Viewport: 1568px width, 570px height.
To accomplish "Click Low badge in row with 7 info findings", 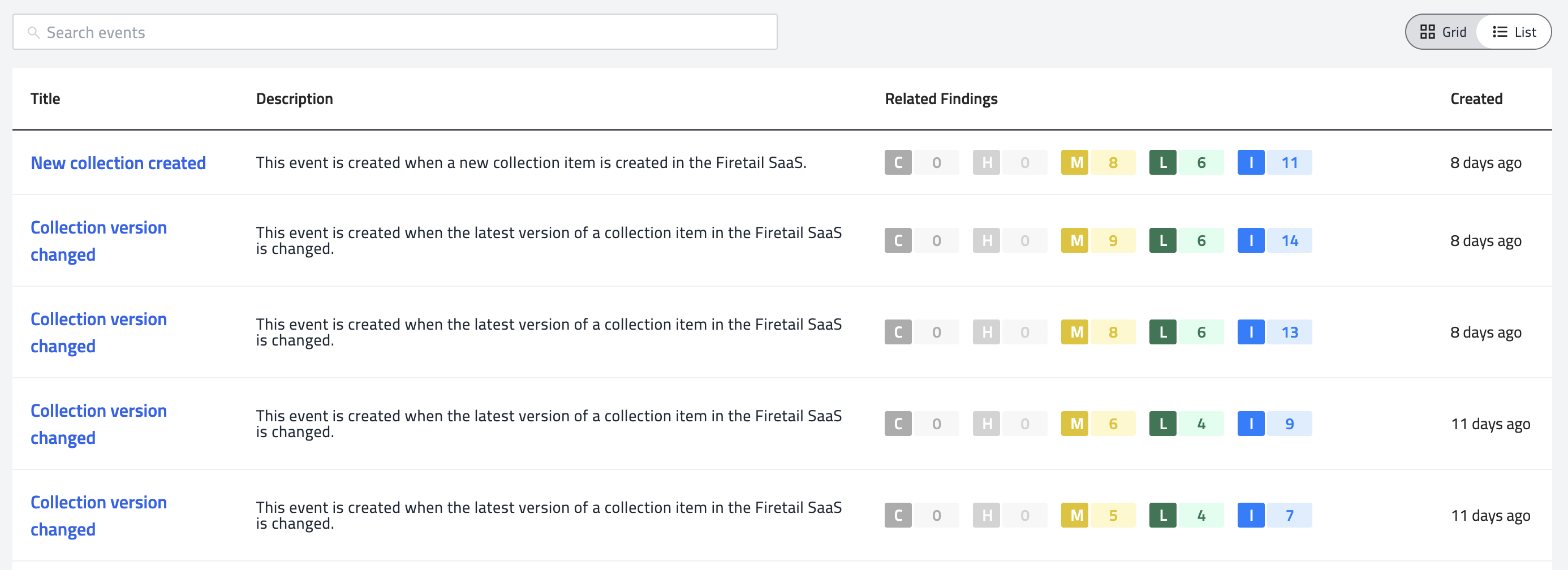I will [1186, 515].
